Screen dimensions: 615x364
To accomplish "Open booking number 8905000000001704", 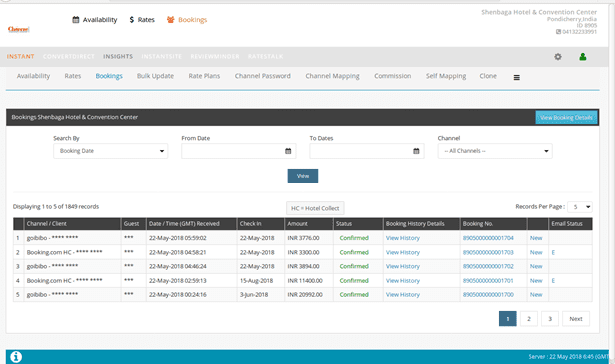I will click(x=488, y=238).
